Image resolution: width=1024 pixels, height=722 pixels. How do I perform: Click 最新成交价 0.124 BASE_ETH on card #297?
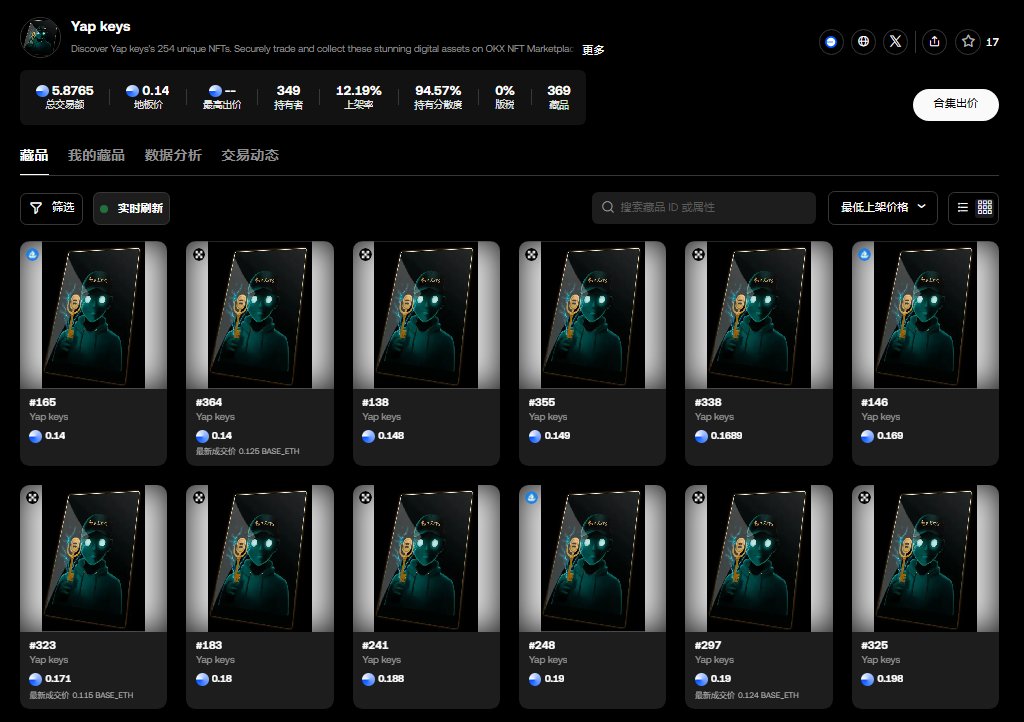tap(746, 695)
